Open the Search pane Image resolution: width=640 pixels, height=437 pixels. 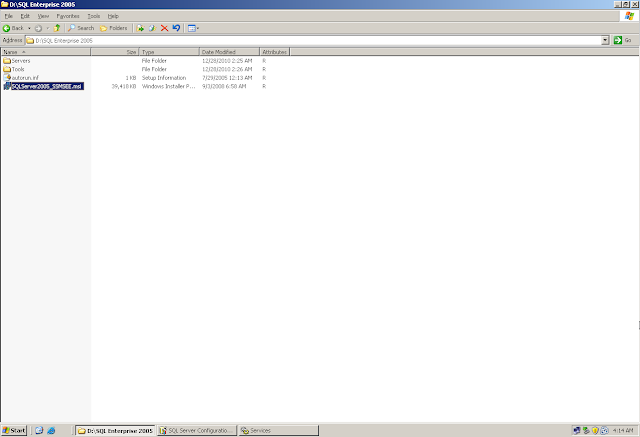pos(81,28)
